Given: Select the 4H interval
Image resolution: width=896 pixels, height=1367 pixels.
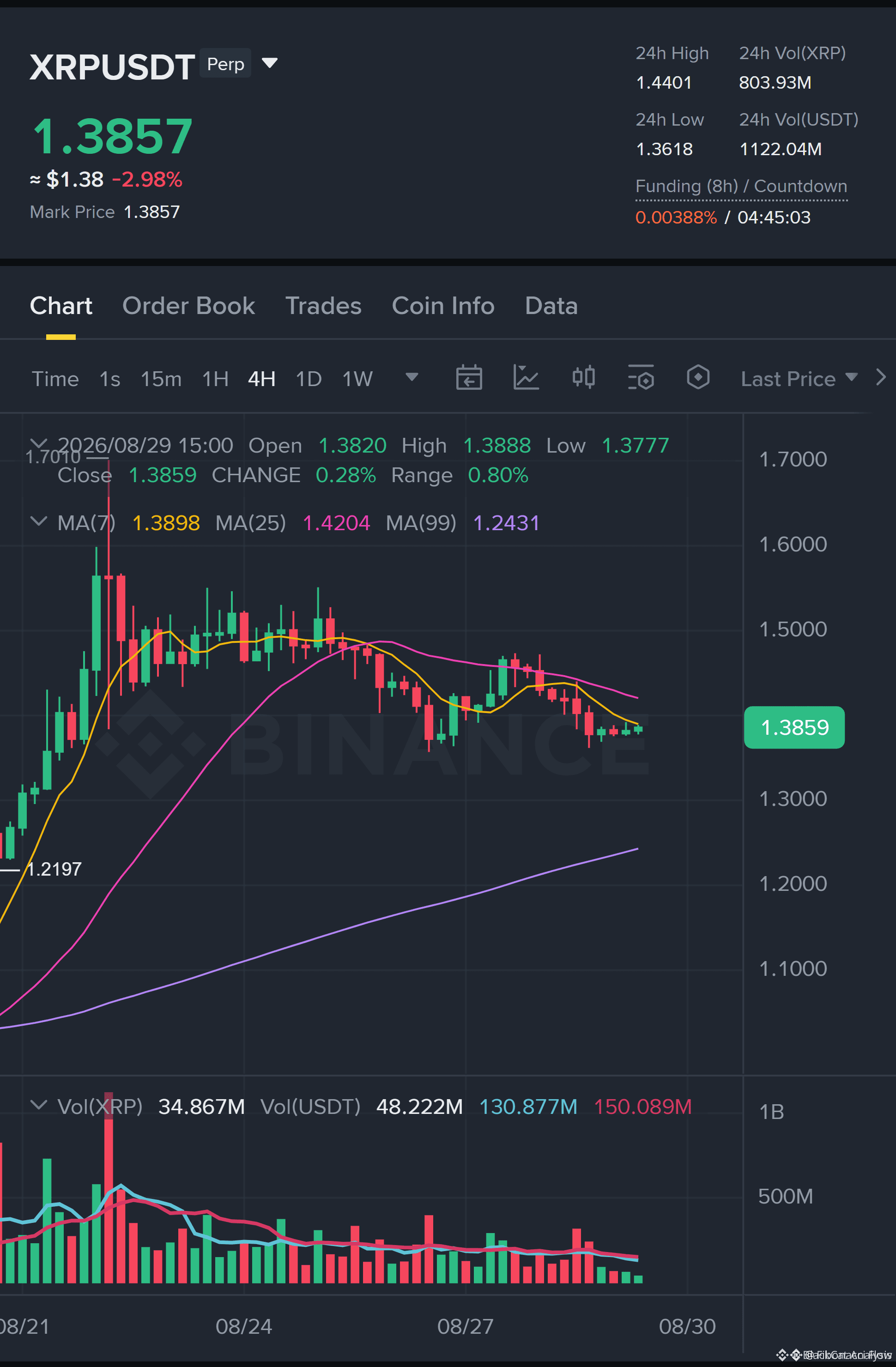Looking at the screenshot, I should 261,379.
